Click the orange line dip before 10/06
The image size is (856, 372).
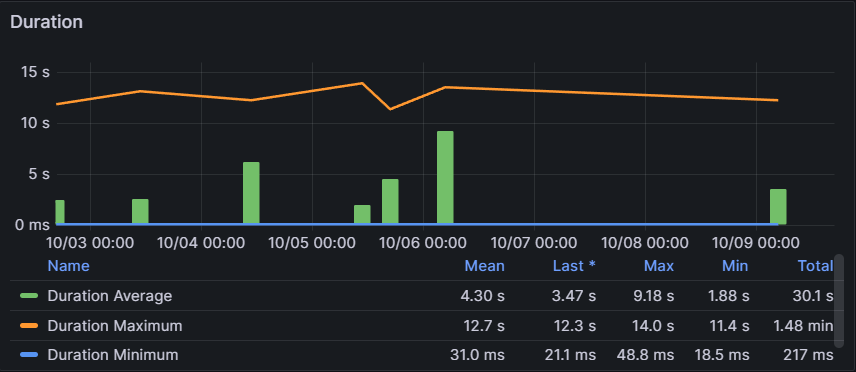pos(389,109)
